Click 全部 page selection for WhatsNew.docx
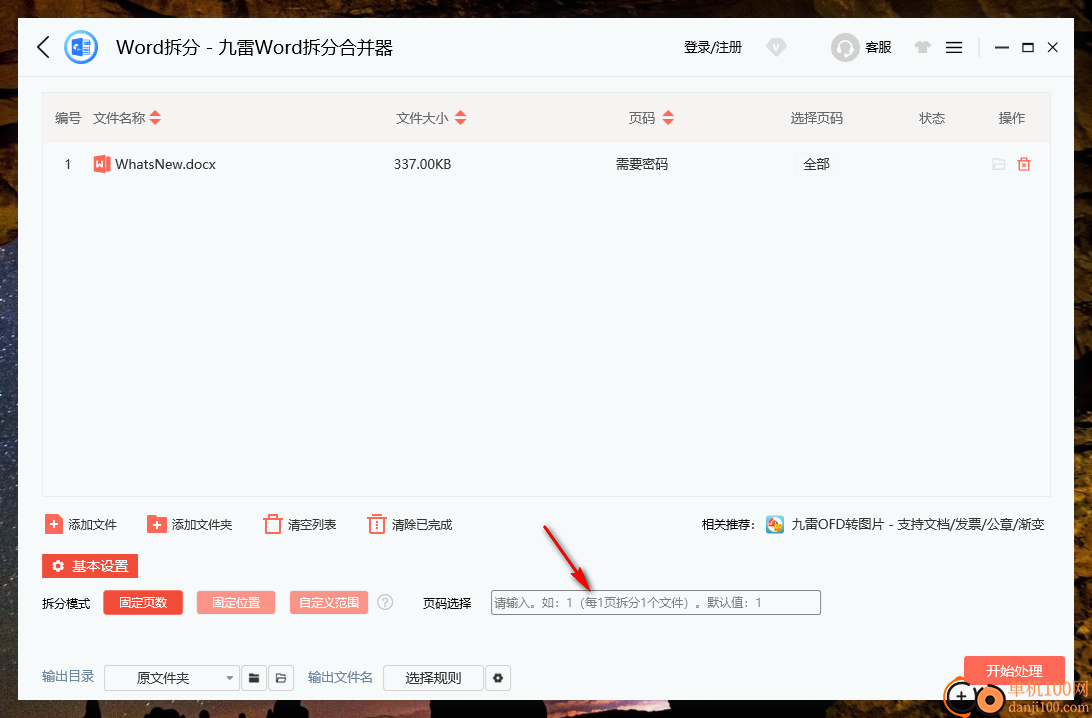 816,164
